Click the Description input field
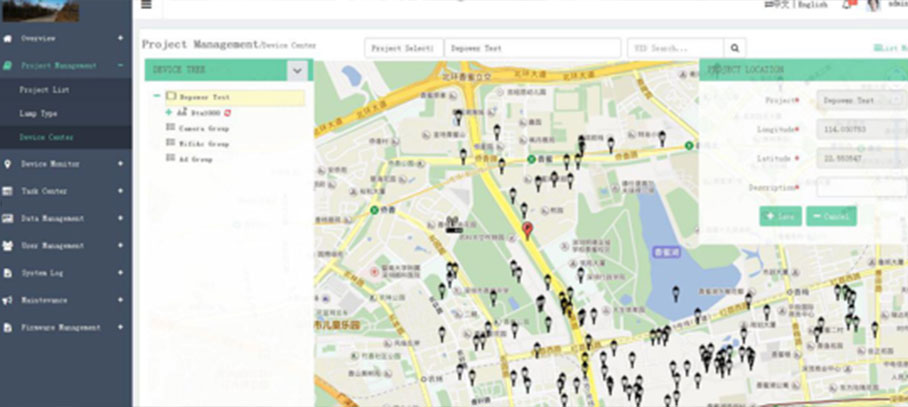This screenshot has height=407, width=908. tap(862, 188)
